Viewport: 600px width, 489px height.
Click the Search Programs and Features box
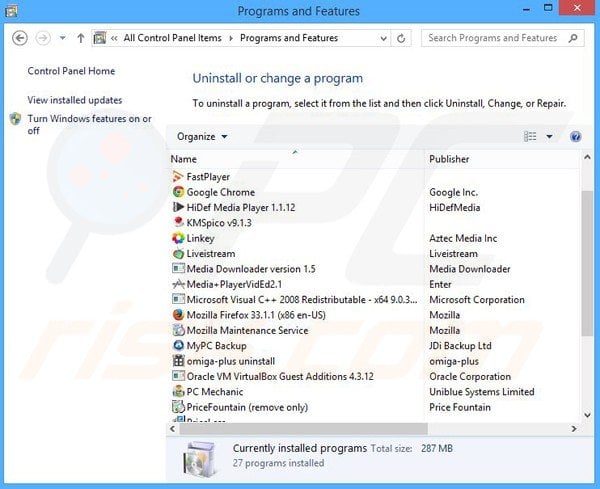point(492,38)
